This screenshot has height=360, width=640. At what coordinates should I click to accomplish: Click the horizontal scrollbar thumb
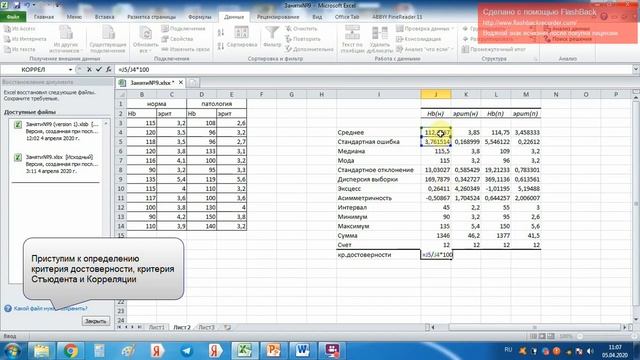click(x=534, y=327)
